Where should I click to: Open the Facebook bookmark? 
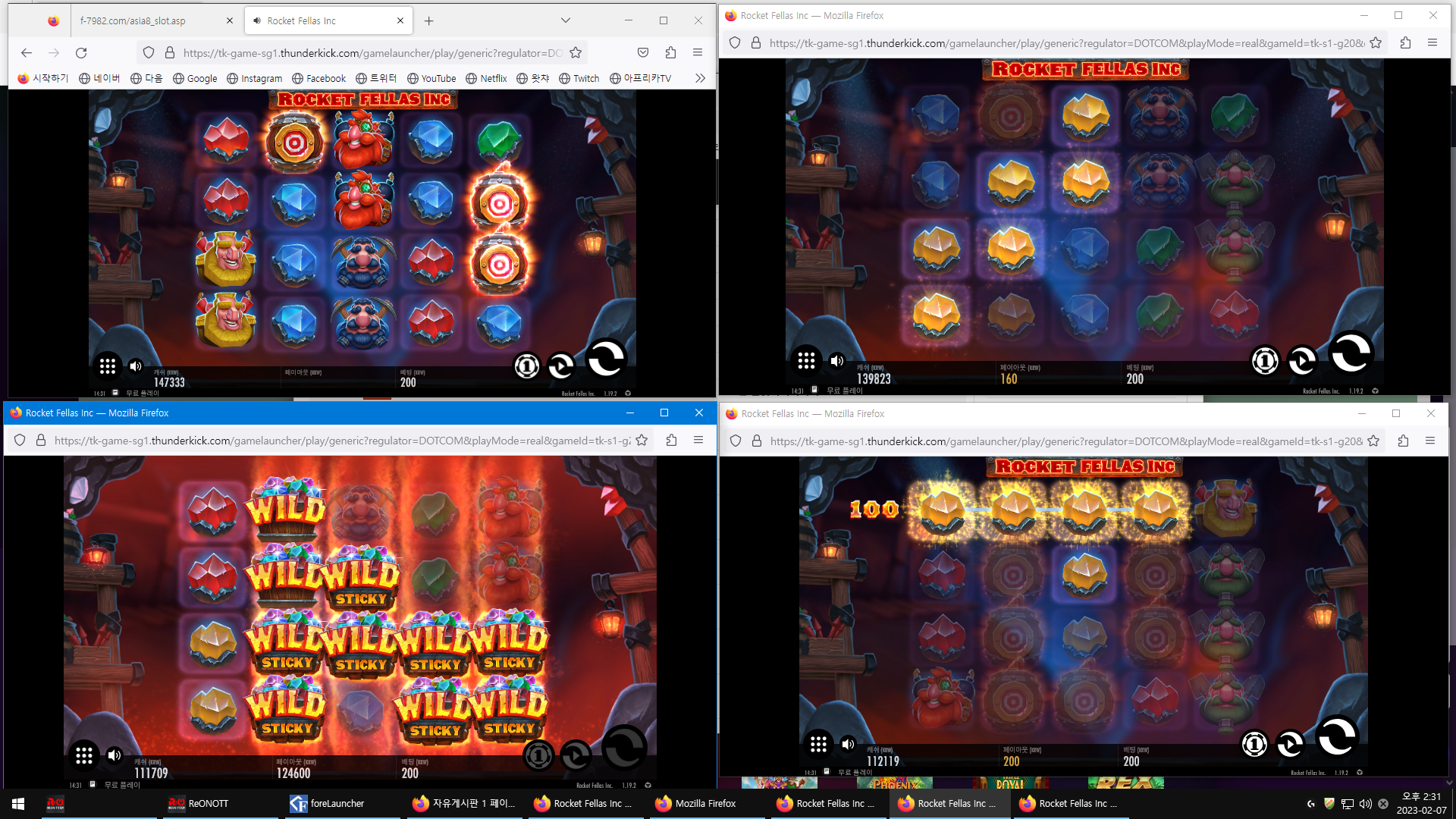(318, 78)
